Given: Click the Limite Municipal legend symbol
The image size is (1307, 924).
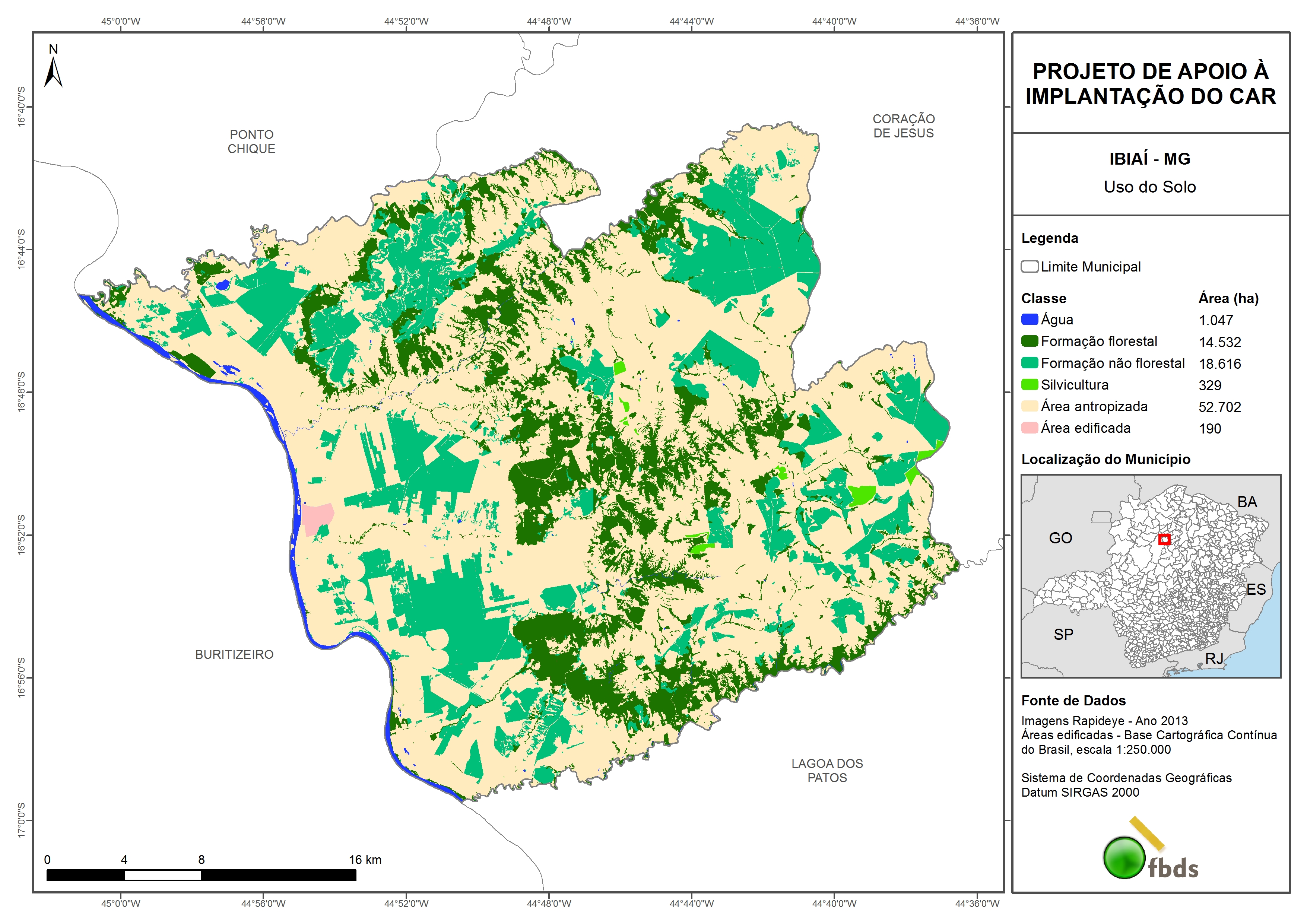Looking at the screenshot, I should [1029, 266].
